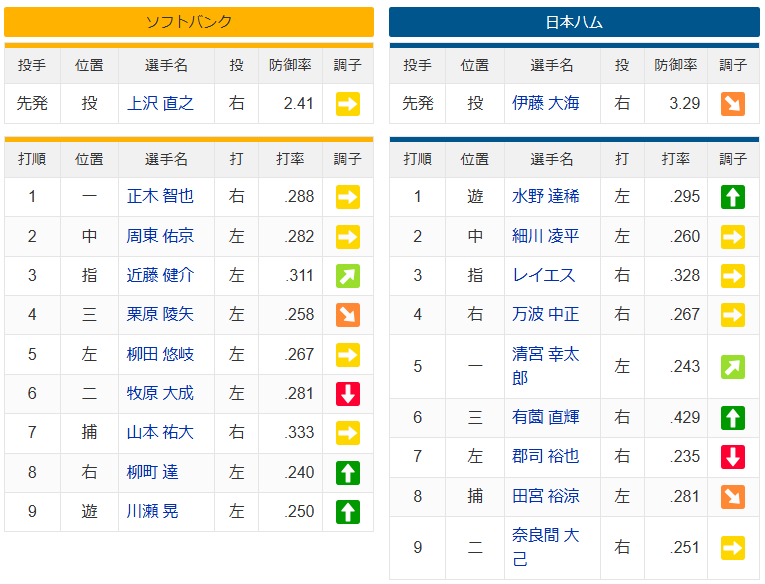Click 細川 凌平 yellow condition arrow
This screenshot has width=765, height=584.
733,237
